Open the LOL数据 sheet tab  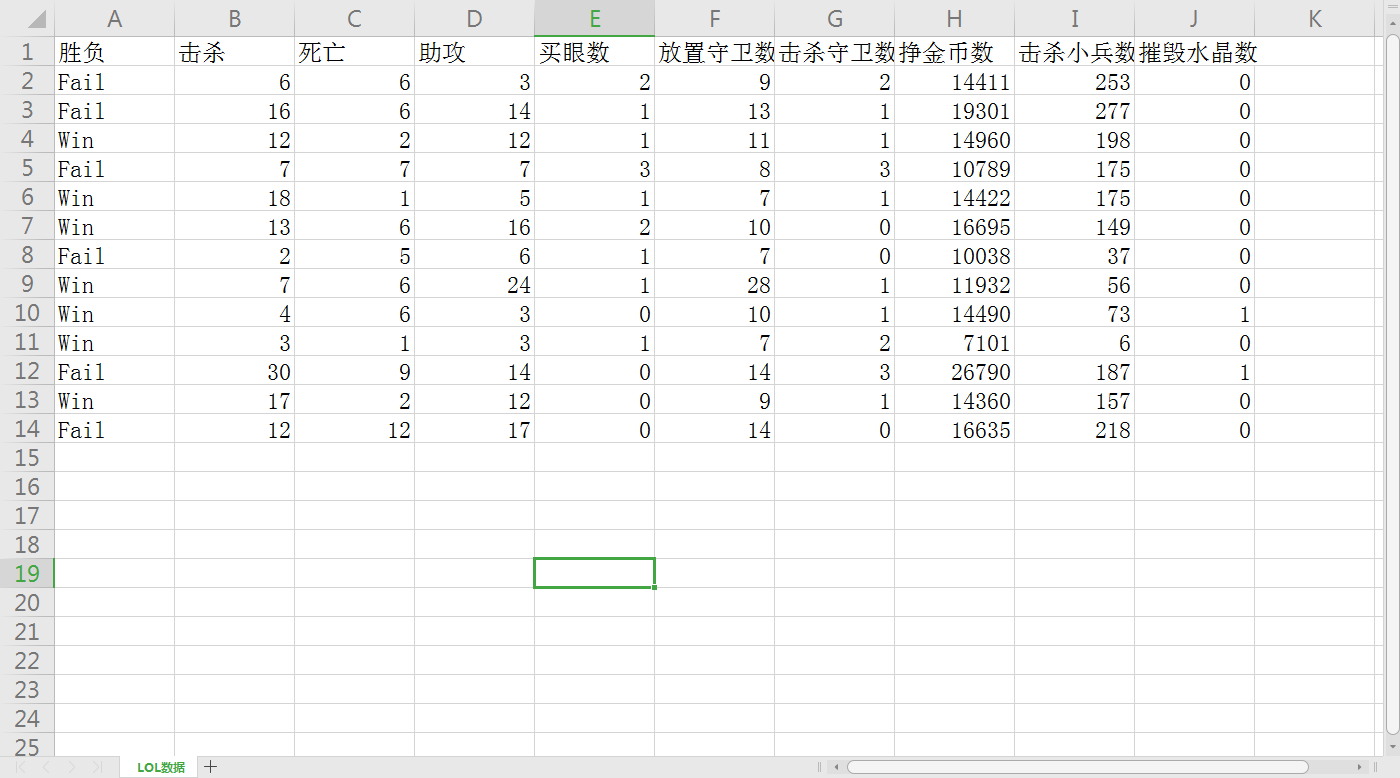(x=160, y=767)
